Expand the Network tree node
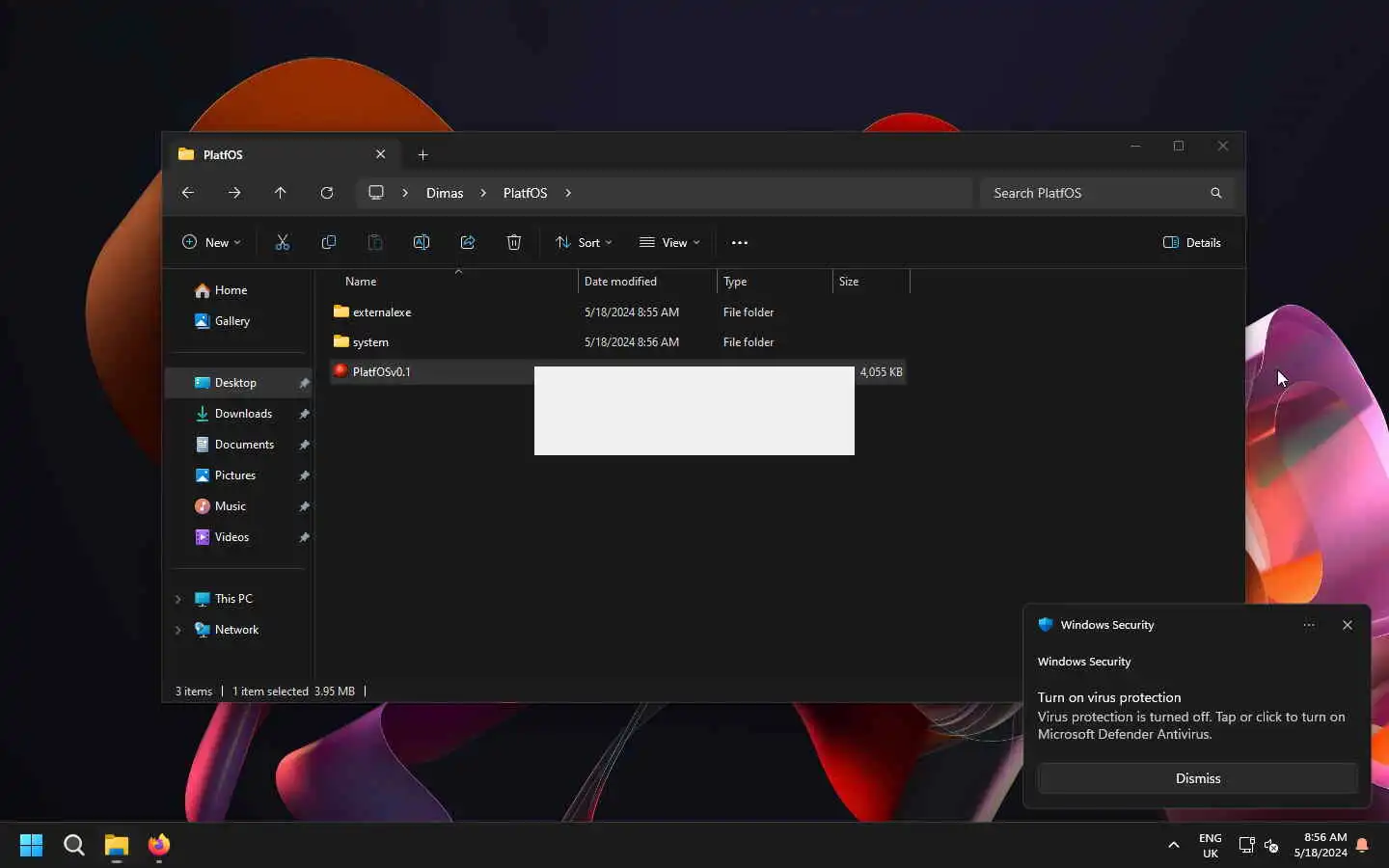The width and height of the screenshot is (1389, 868). tap(178, 630)
